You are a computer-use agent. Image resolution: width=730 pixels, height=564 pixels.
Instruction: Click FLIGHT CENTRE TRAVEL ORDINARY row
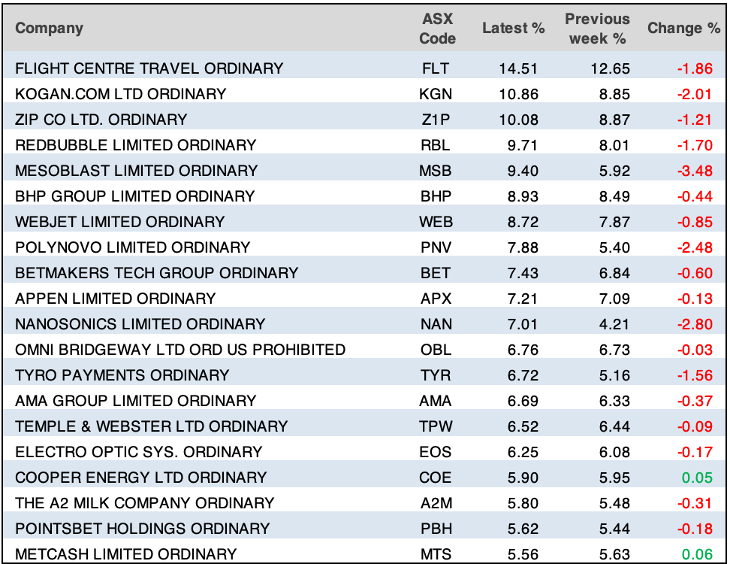(x=150, y=68)
